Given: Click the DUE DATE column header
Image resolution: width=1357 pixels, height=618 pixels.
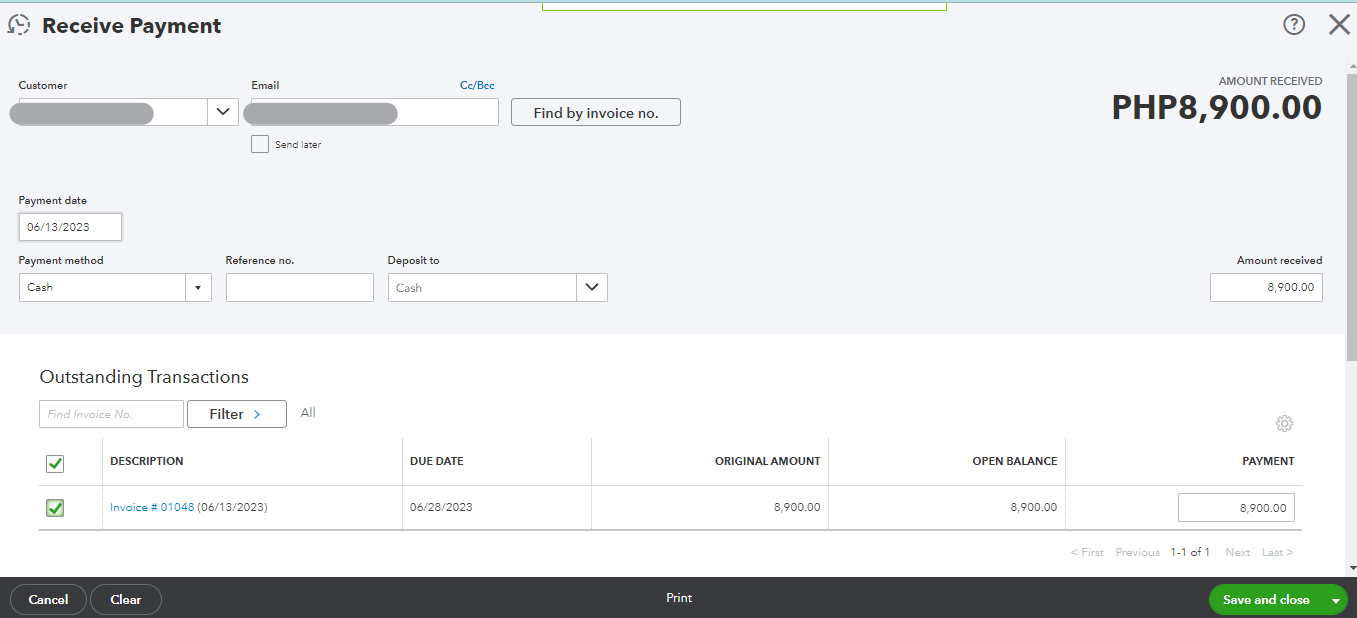Looking at the screenshot, I should [x=437, y=461].
